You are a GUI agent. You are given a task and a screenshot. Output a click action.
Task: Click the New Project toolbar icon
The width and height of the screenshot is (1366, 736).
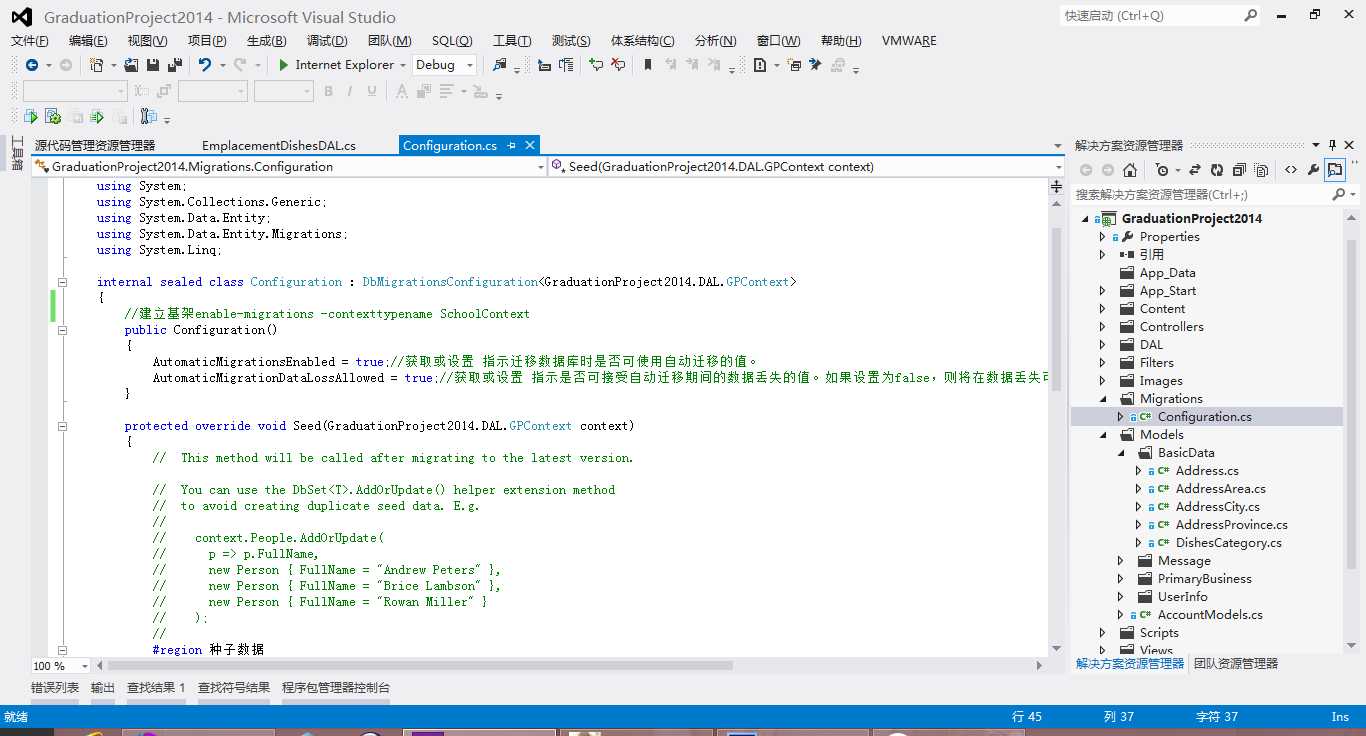click(x=96, y=65)
